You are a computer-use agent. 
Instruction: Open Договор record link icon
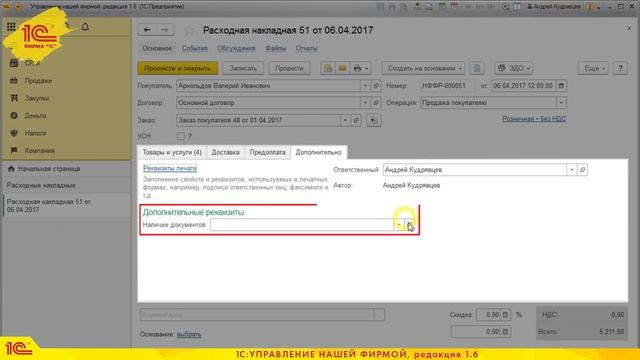376,103
